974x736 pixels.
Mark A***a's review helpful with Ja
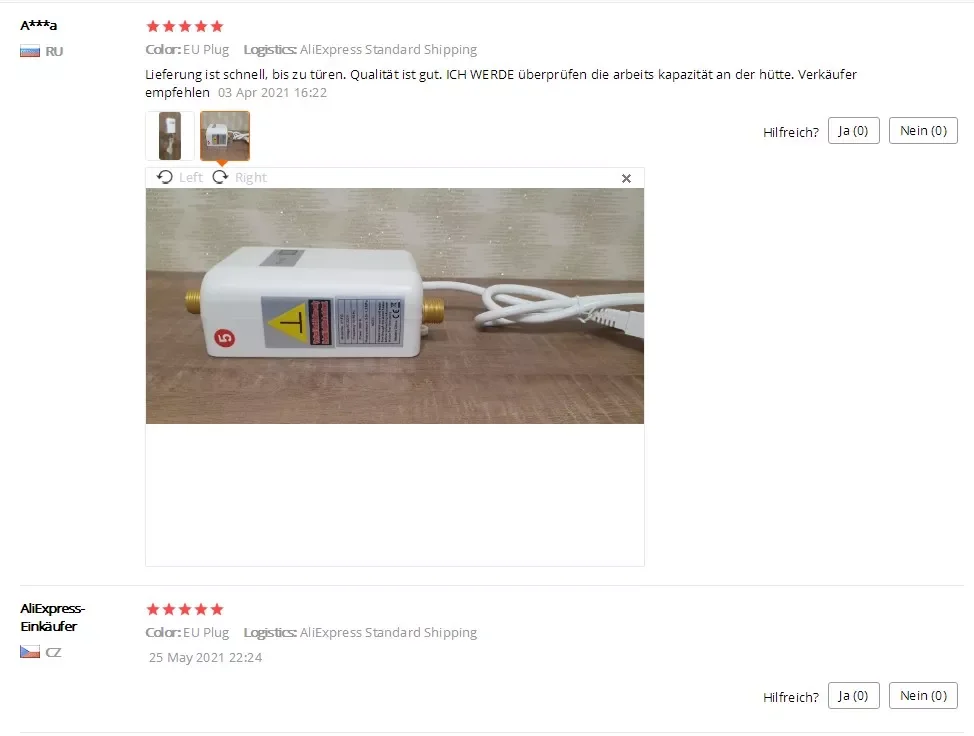[853, 131]
